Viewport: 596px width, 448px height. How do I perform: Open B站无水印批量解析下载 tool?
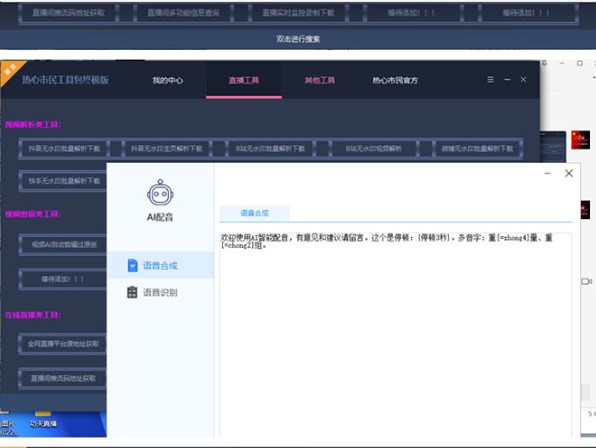(270, 148)
